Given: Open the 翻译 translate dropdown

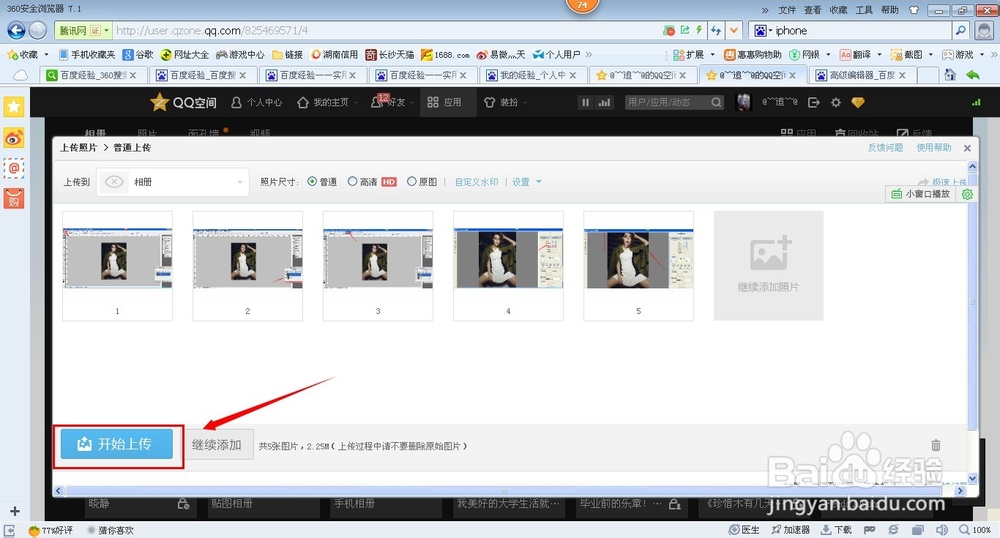Looking at the screenshot, I should (879, 55).
